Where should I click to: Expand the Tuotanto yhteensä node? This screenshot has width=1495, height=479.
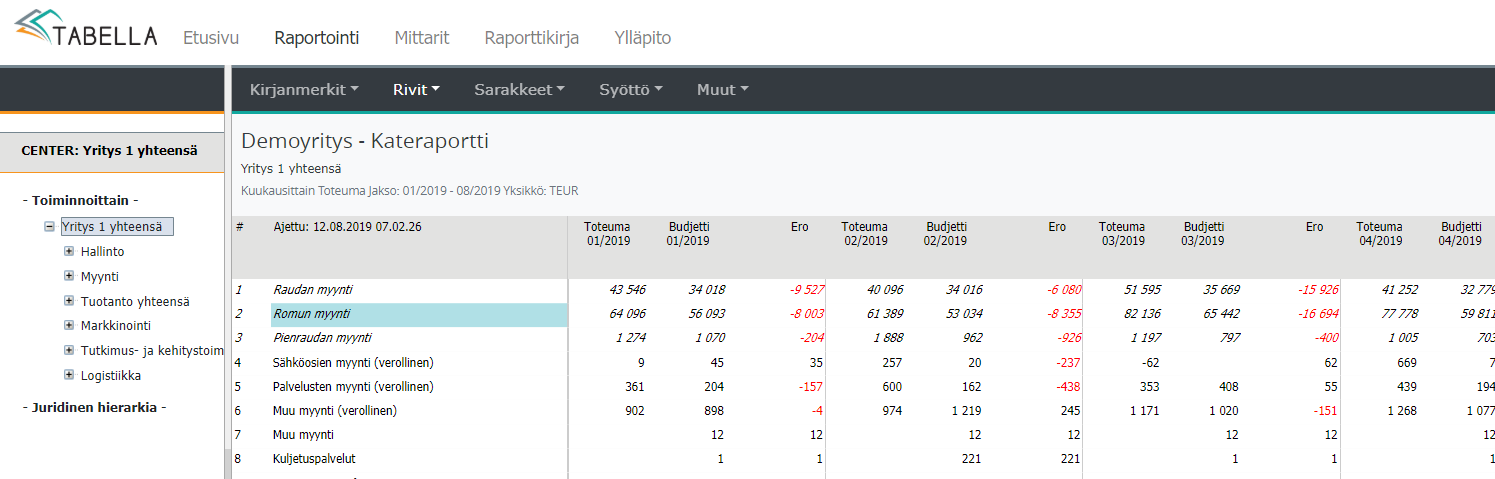pos(69,301)
